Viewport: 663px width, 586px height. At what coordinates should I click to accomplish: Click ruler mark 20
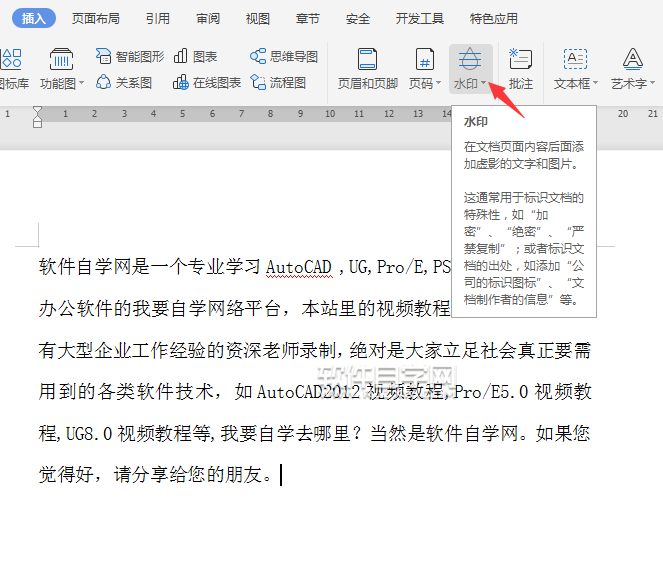(x=623, y=114)
